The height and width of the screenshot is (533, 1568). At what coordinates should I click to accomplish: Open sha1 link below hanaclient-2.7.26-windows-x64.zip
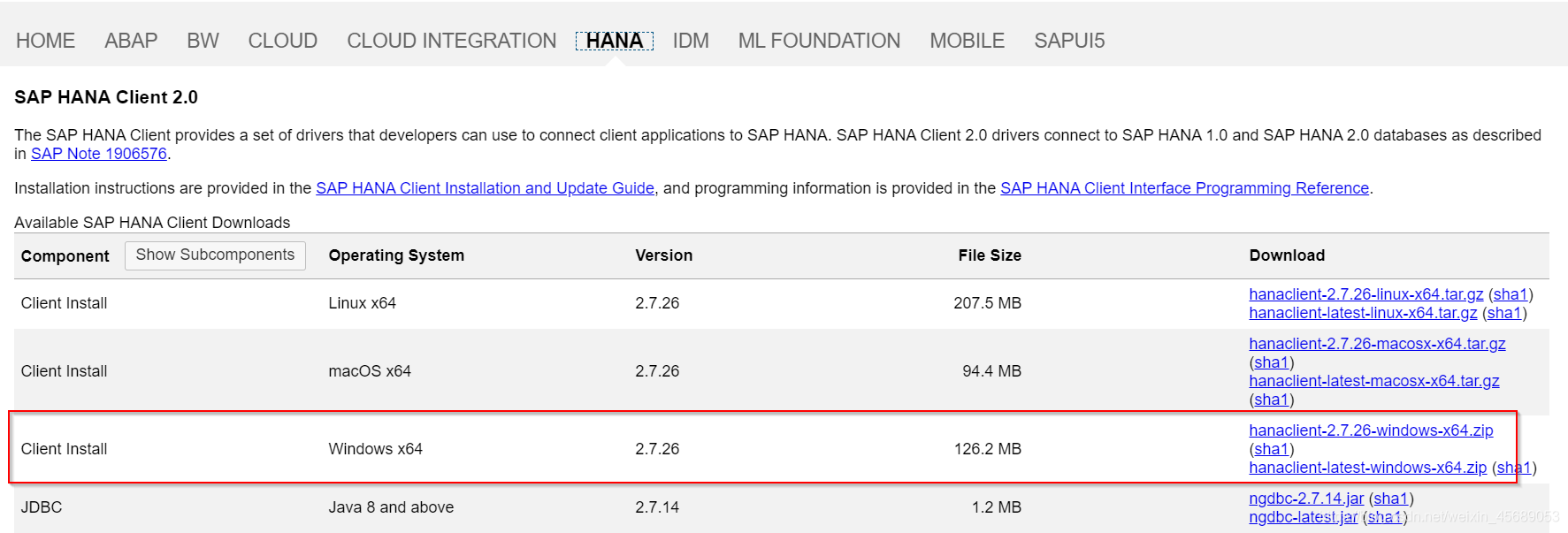coord(1272,449)
